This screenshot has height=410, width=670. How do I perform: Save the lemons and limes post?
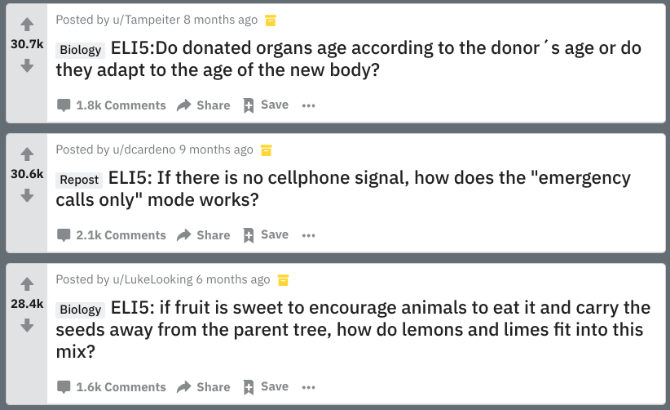pyautogui.click(x=266, y=387)
